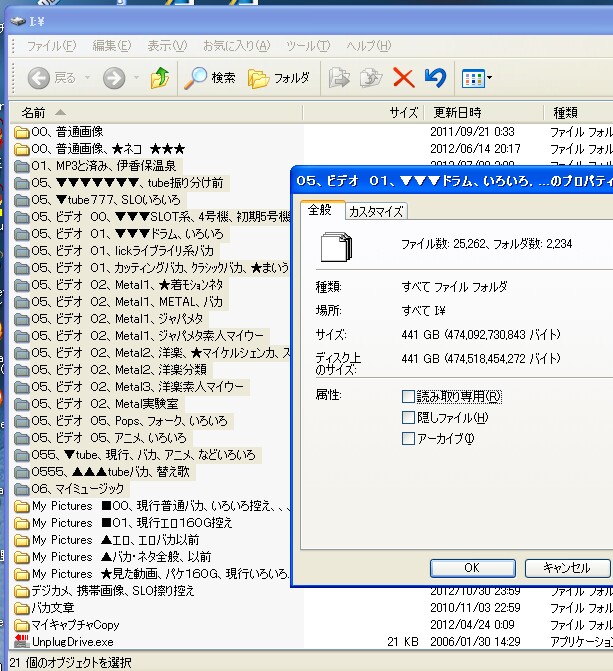Image resolution: width=613 pixels, height=671 pixels.
Task: Click the Move To folder toolbar icon
Action: tap(339, 78)
